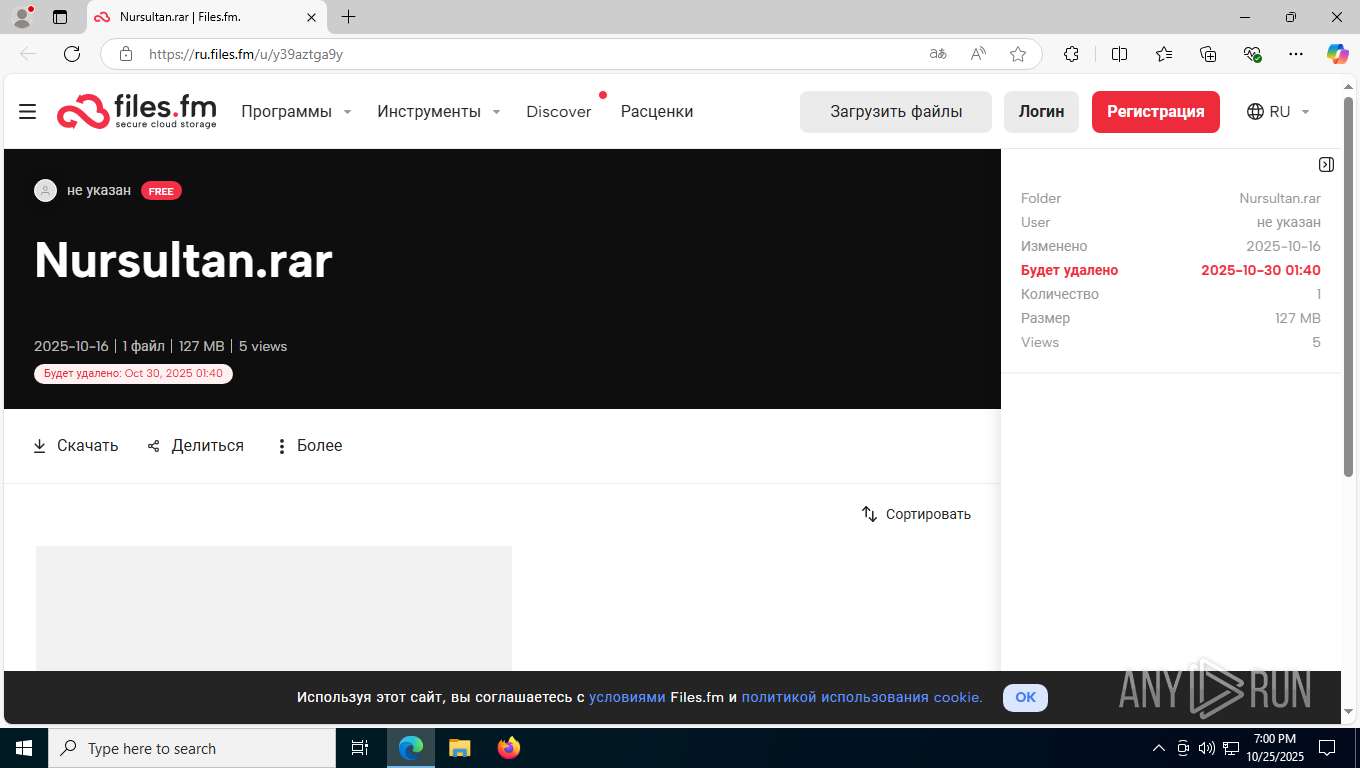Click the Edge taskbar icon
The height and width of the screenshot is (768, 1360).
(411, 748)
